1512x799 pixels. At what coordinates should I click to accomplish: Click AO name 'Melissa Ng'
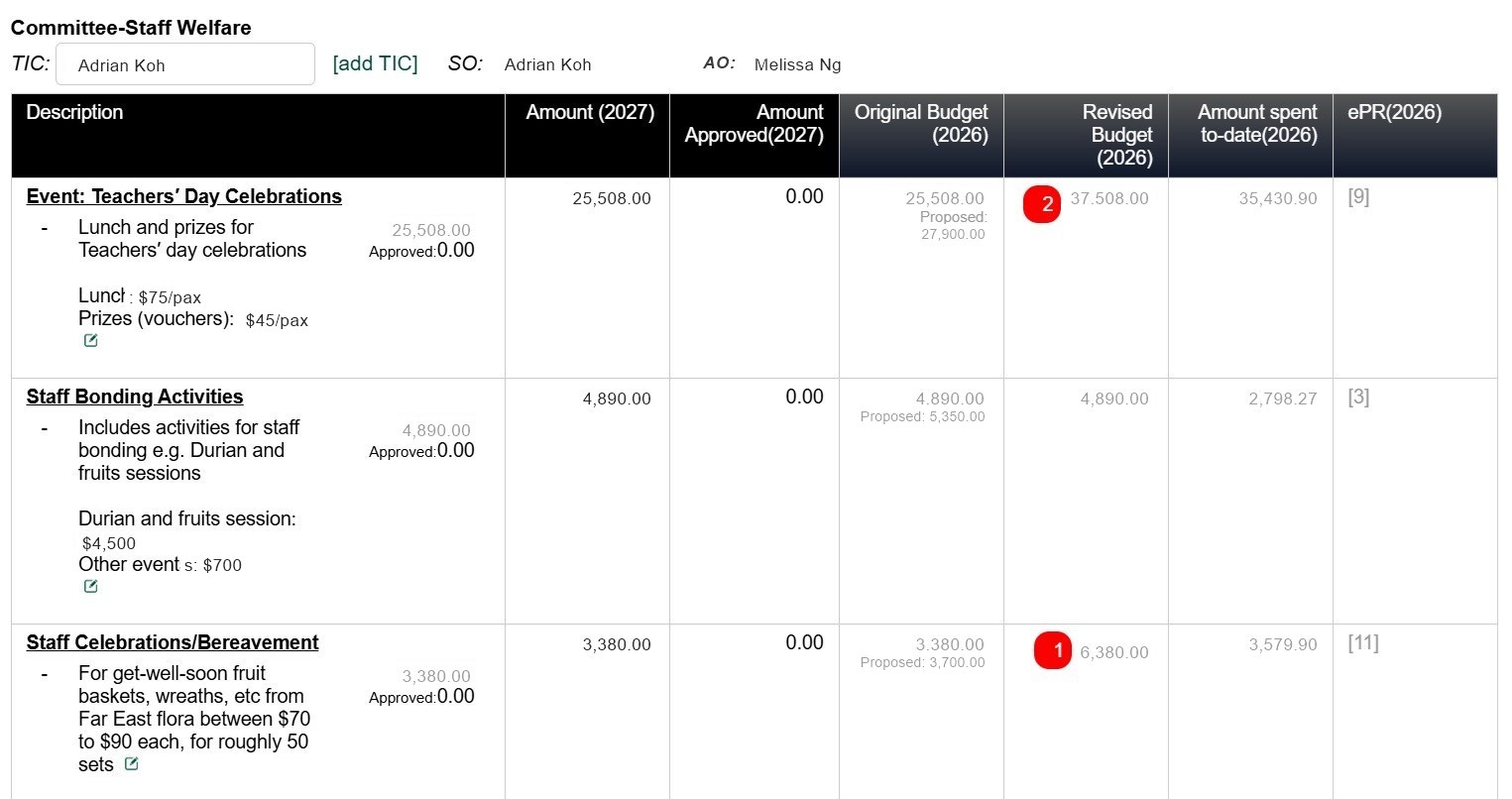click(797, 64)
